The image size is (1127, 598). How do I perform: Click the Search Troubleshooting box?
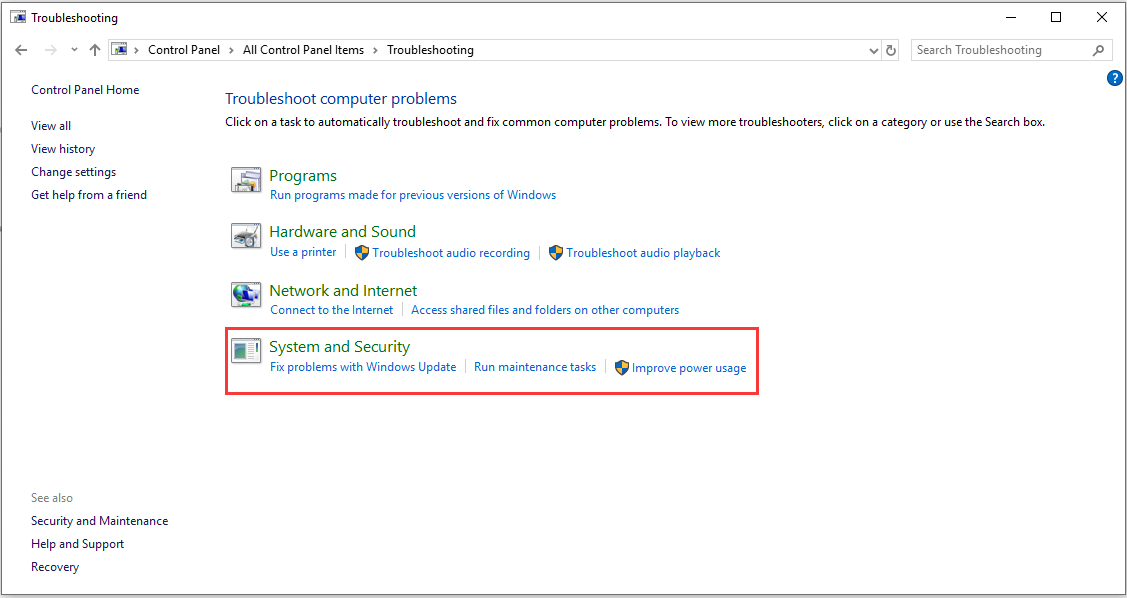(1011, 50)
